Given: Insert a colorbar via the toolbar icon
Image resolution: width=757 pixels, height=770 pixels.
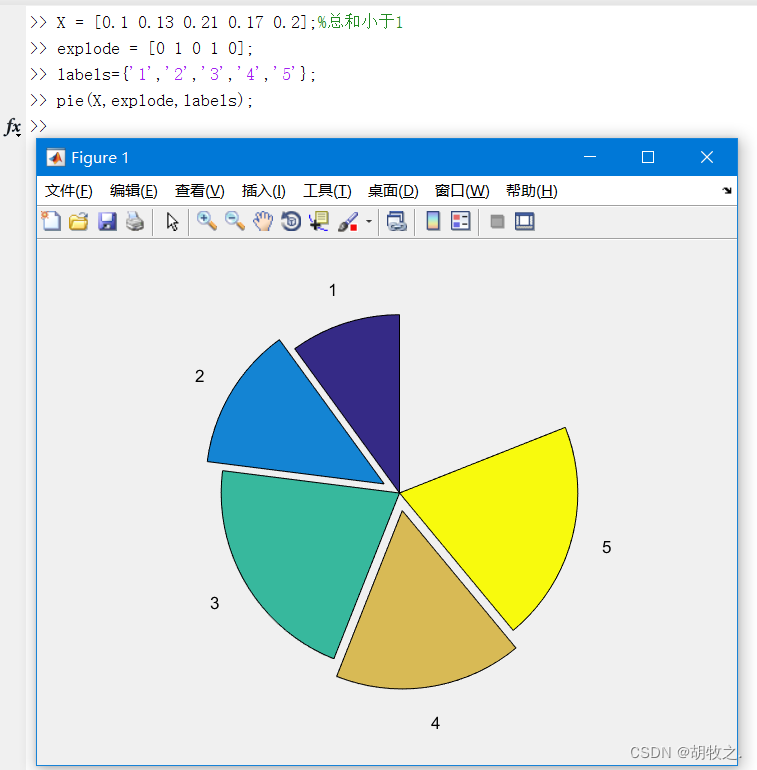Looking at the screenshot, I should coord(433,221).
